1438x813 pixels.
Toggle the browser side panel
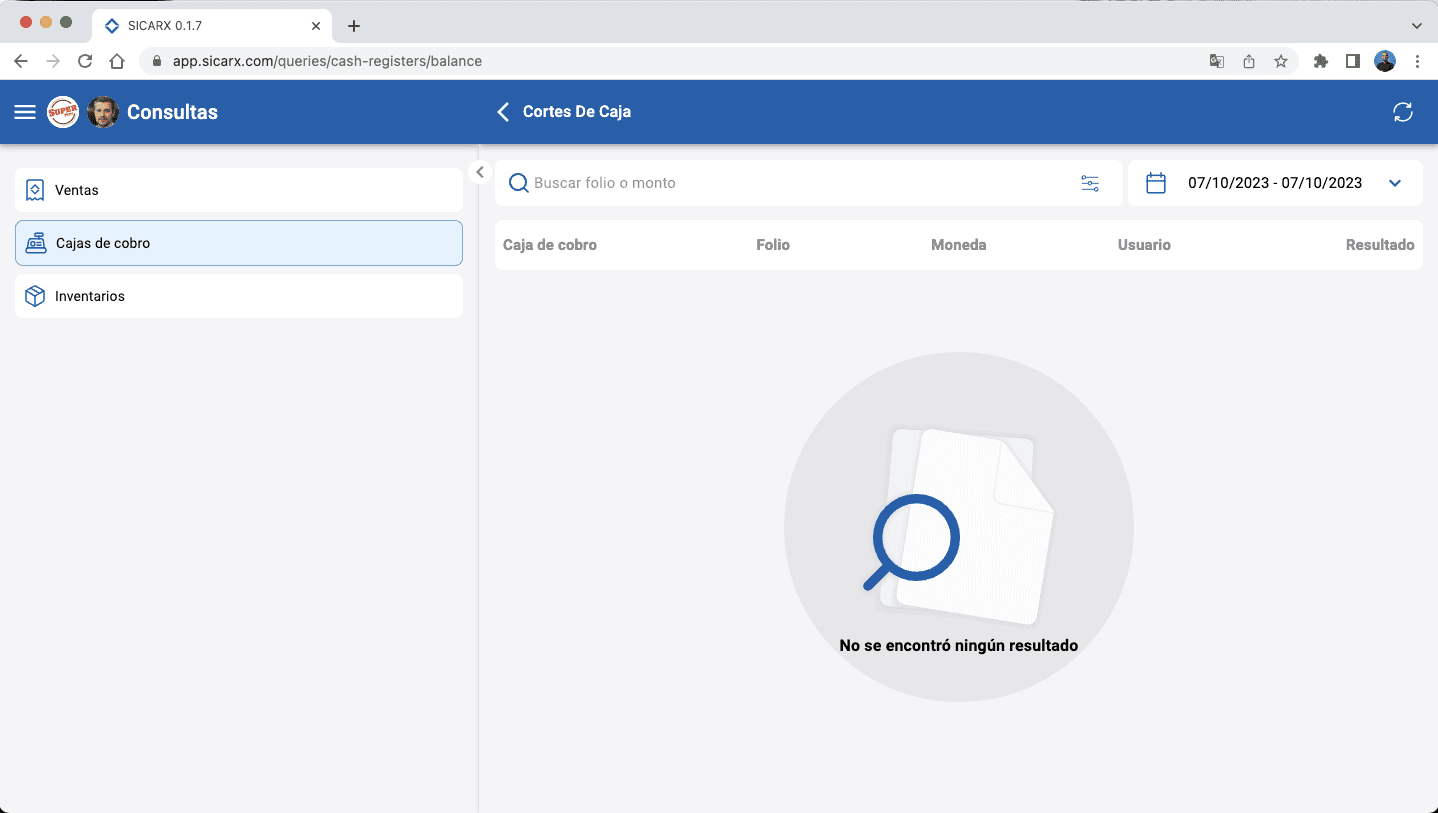[1352, 61]
